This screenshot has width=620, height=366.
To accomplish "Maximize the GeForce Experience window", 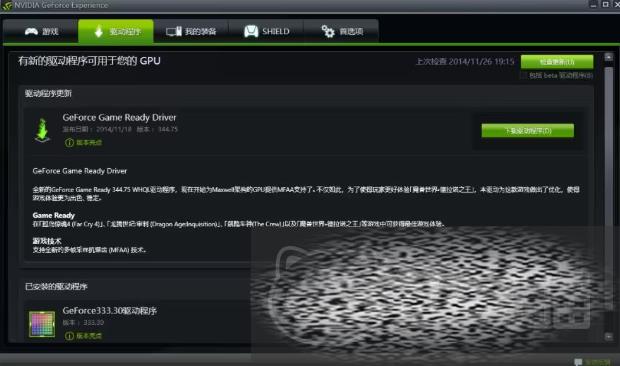I will coord(605,4).
